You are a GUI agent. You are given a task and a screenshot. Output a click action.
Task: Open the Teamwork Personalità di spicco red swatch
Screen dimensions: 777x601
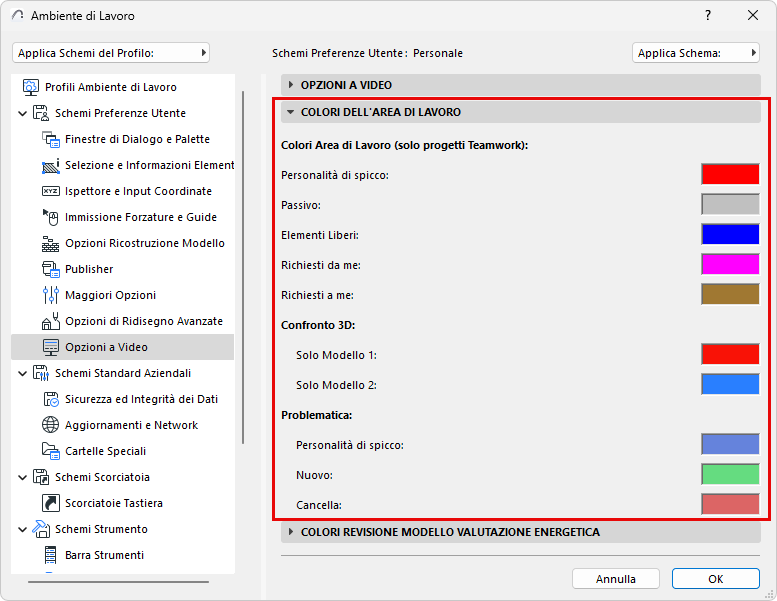730,174
